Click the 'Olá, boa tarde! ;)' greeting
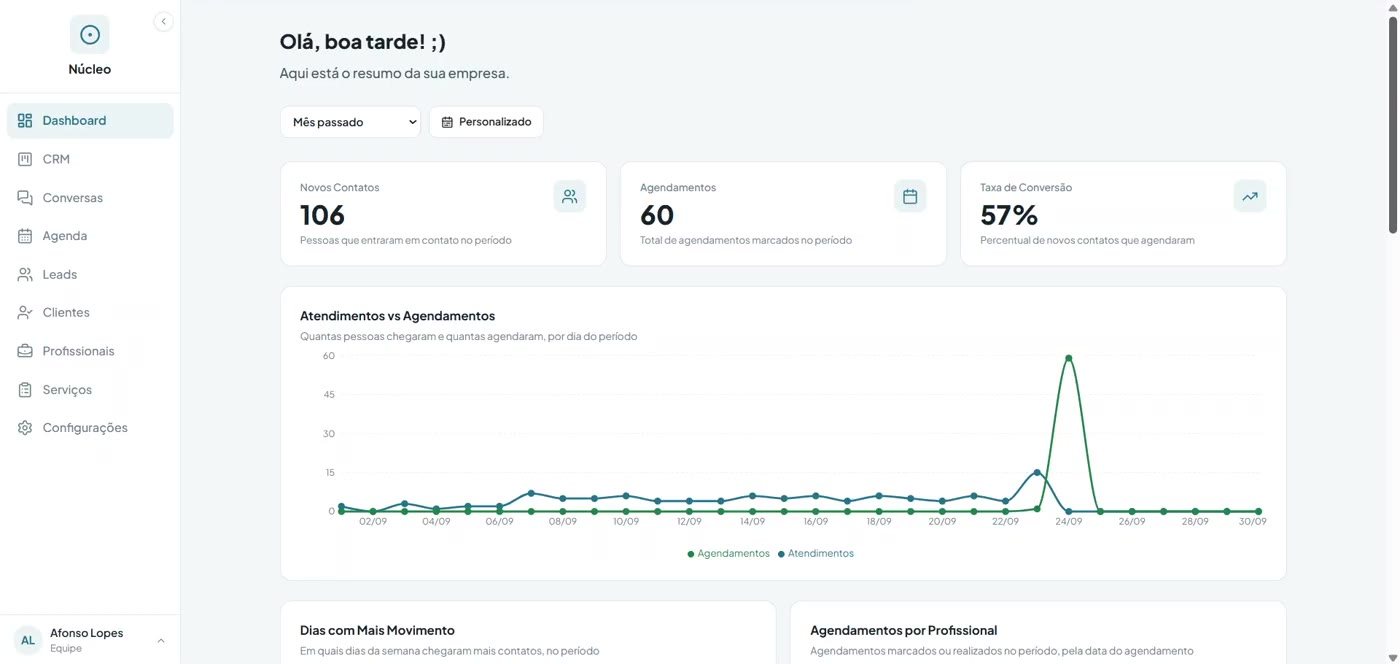 (x=363, y=42)
